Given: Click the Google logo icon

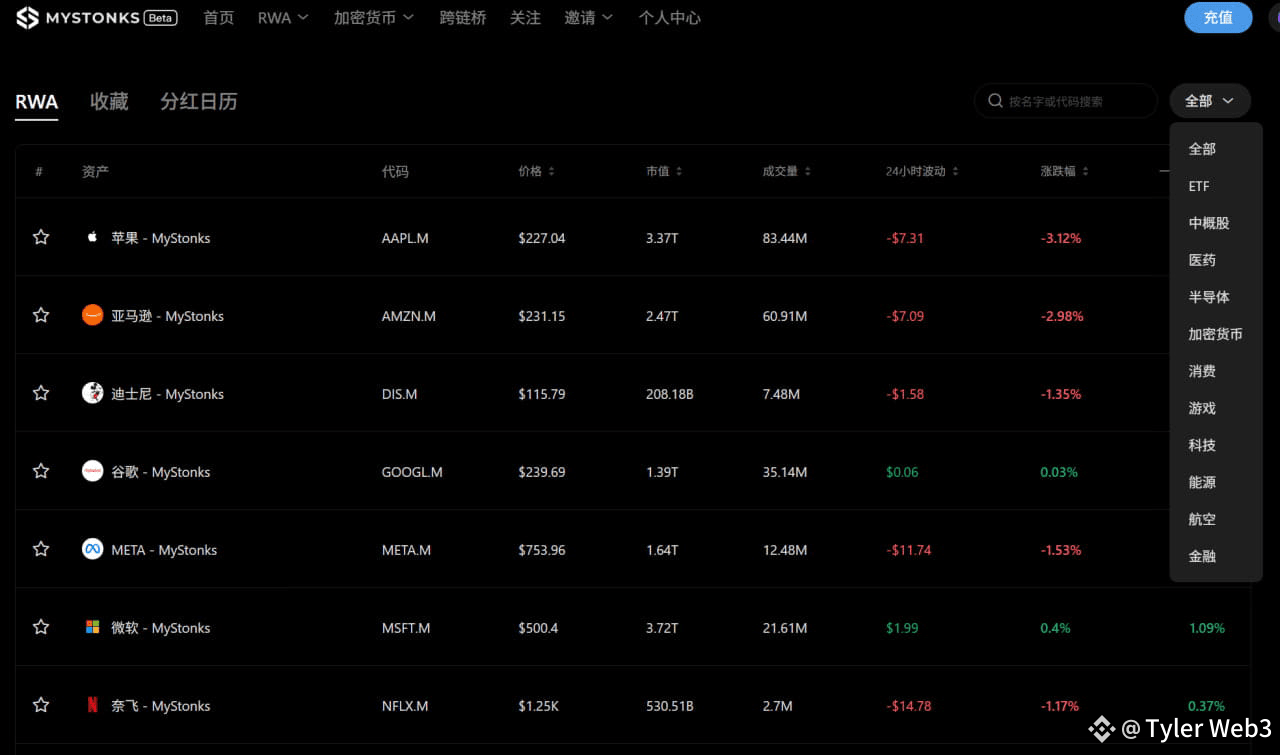Looking at the screenshot, I should tap(92, 471).
